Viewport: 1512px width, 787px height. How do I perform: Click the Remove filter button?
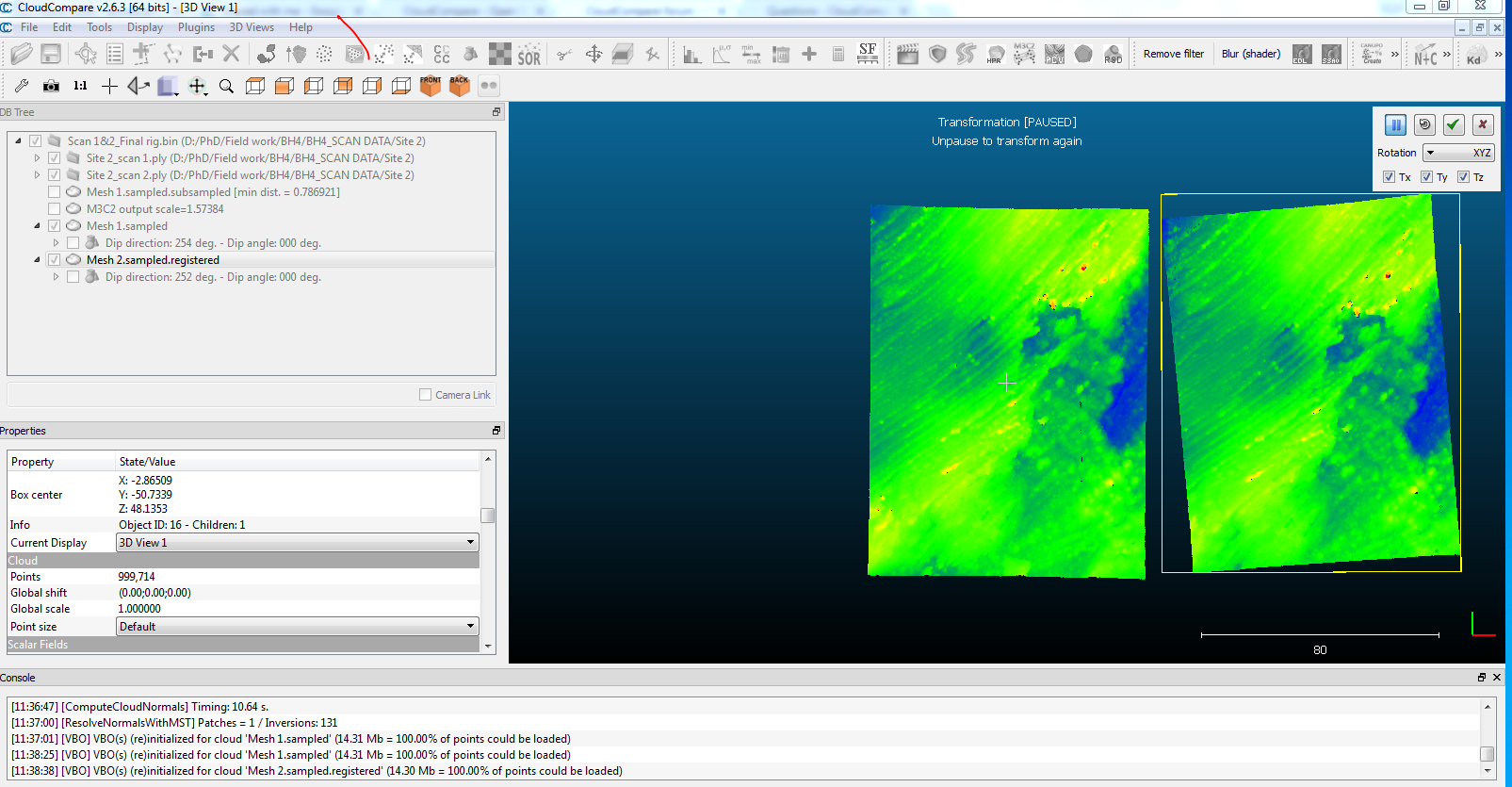1174,54
